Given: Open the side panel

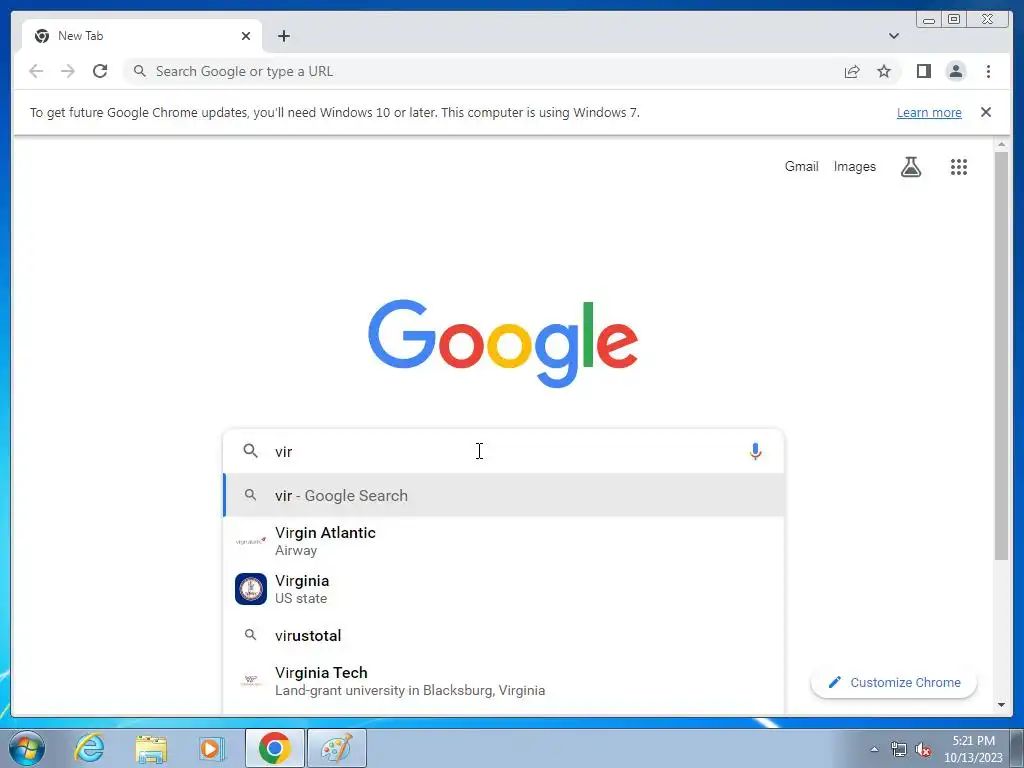Looking at the screenshot, I should pos(923,71).
